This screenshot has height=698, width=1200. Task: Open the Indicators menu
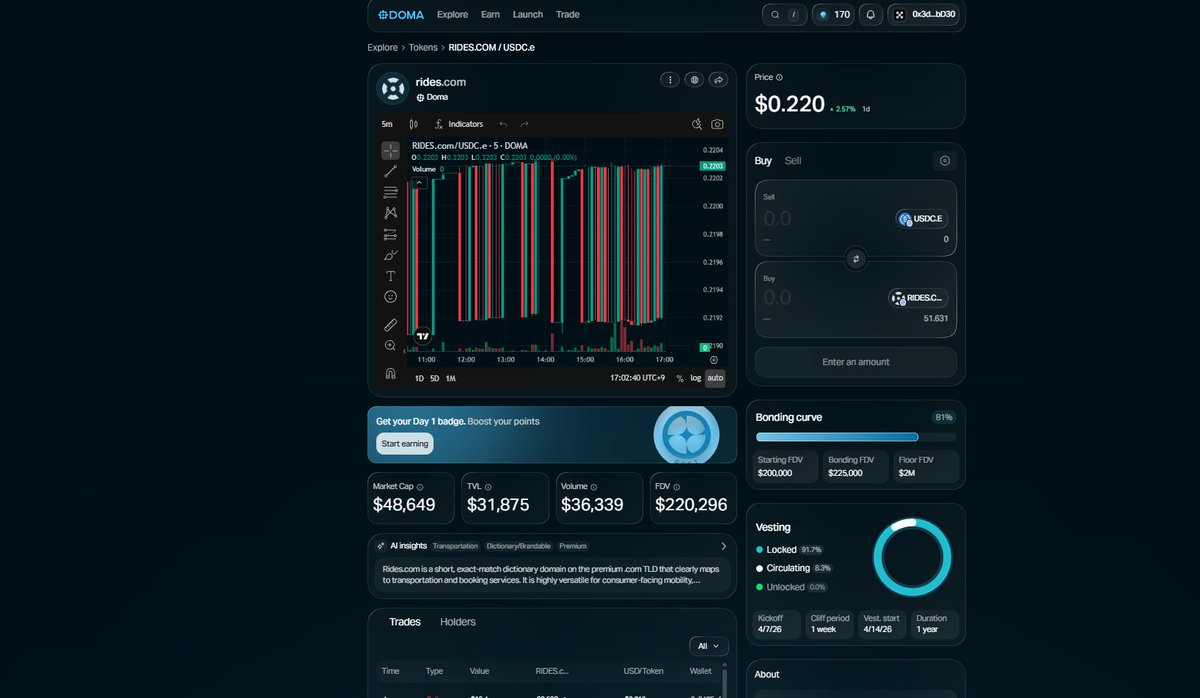(x=459, y=124)
